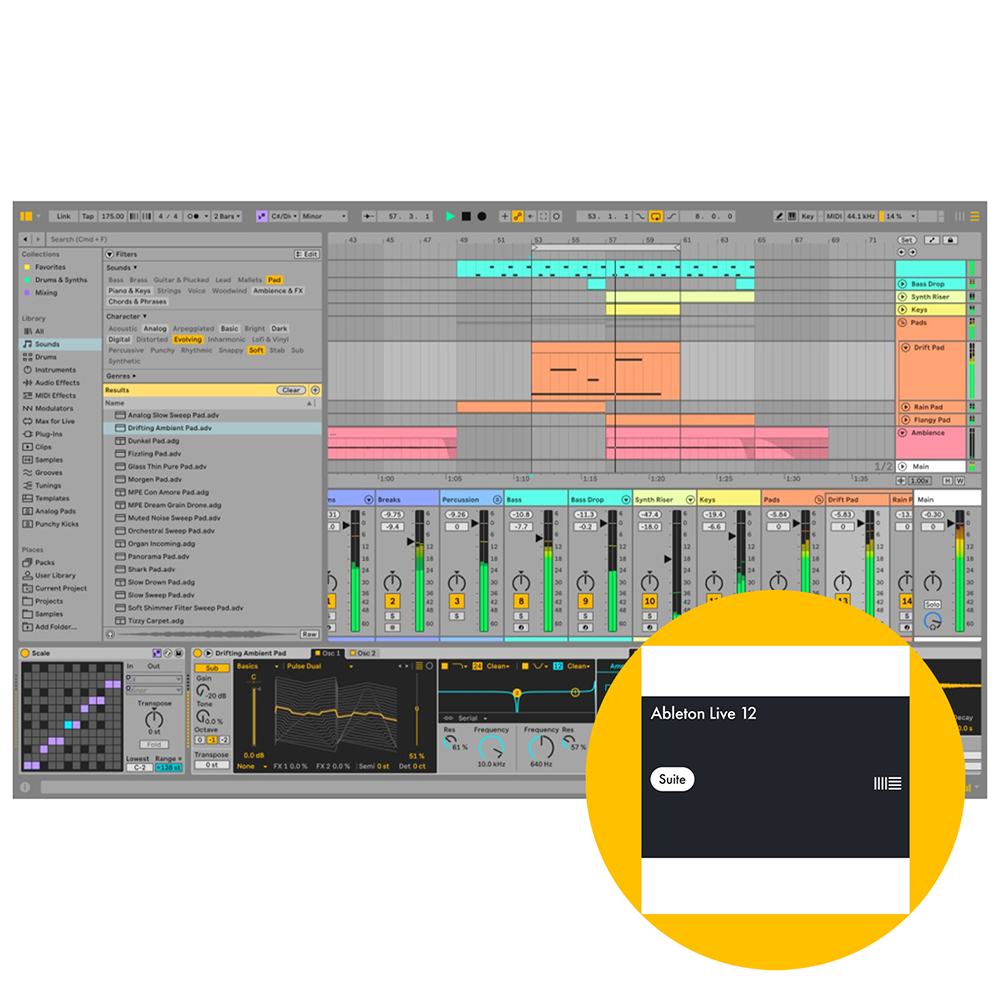Open the Key mapping mode

coord(807,216)
